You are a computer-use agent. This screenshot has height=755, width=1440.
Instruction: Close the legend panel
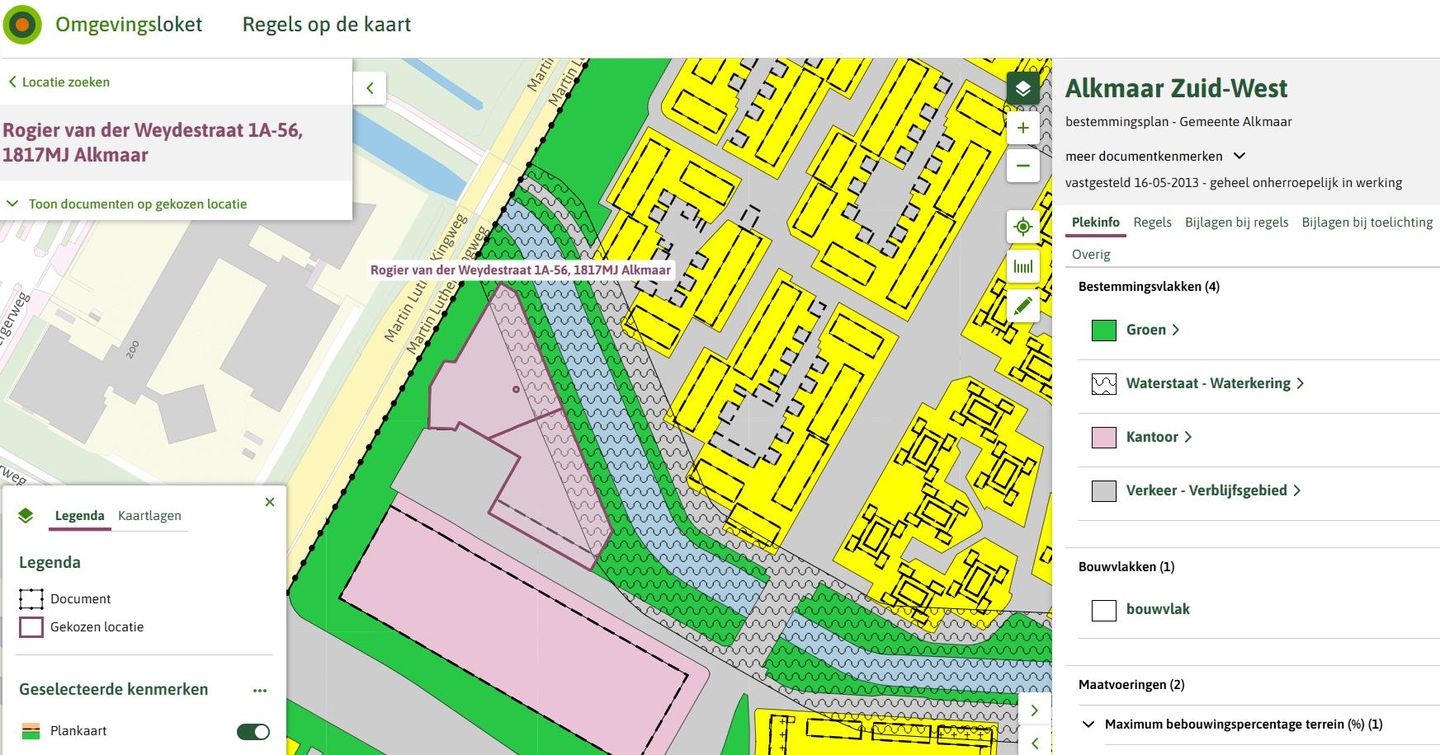(x=269, y=502)
